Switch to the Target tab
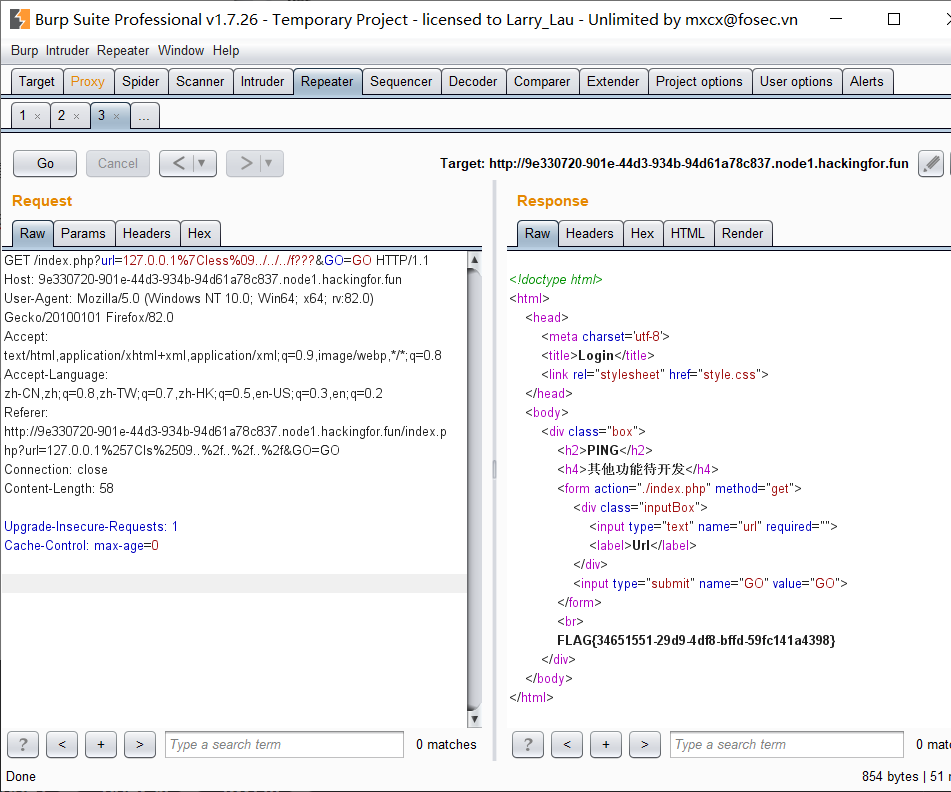This screenshot has height=792, width=951. [x=36, y=81]
